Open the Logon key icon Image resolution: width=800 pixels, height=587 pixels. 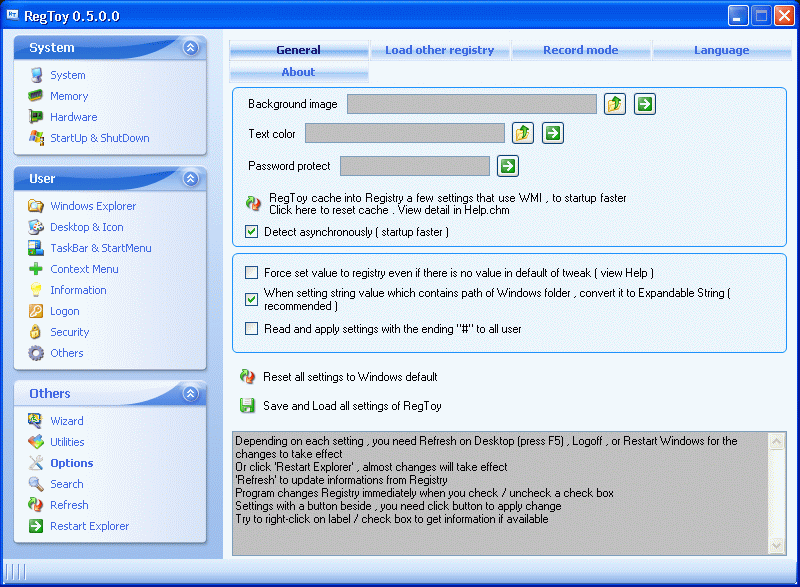(36, 311)
